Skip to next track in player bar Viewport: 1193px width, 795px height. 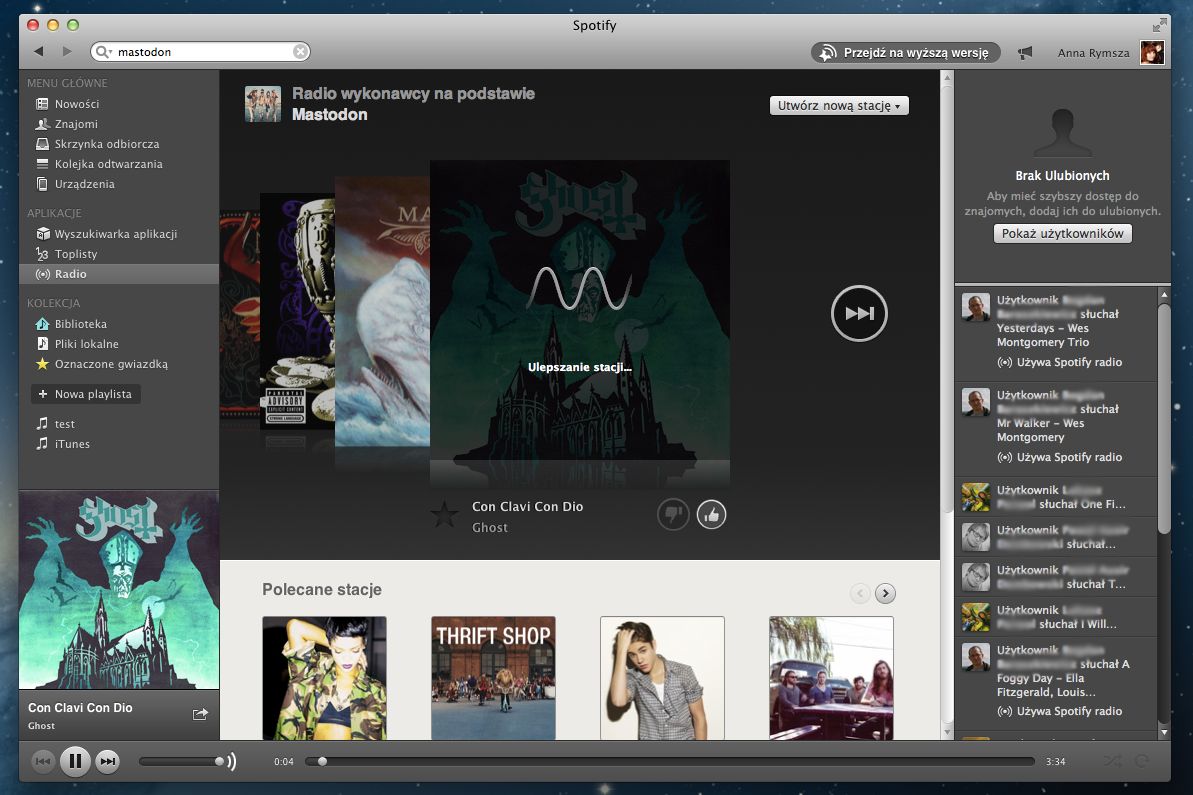(x=108, y=761)
